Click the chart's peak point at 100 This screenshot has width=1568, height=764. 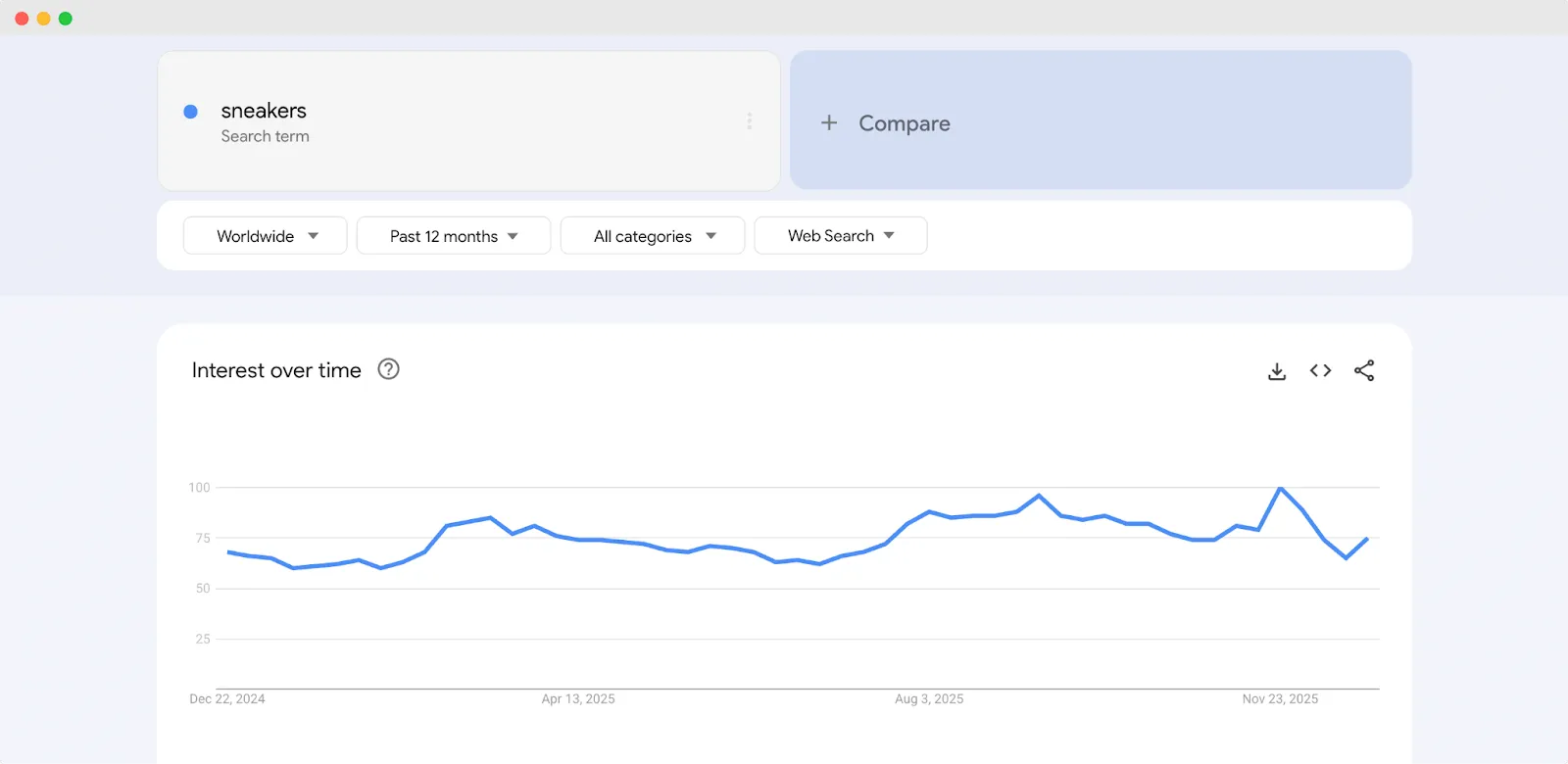pos(1280,488)
